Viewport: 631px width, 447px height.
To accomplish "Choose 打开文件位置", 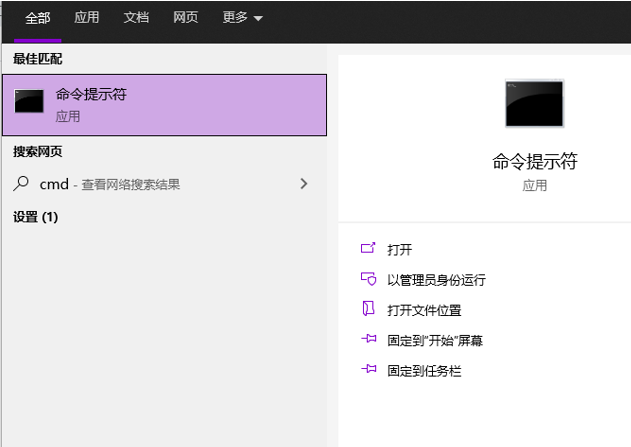I will (424, 310).
